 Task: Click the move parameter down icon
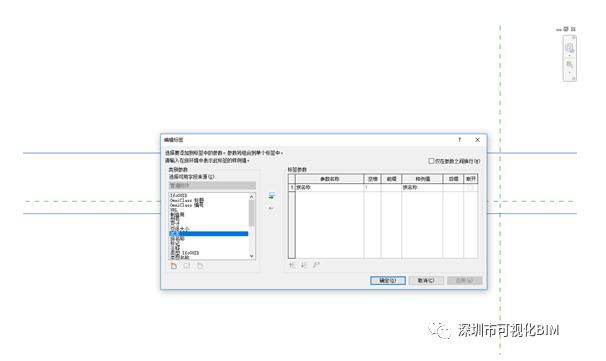pyautogui.click(x=304, y=265)
